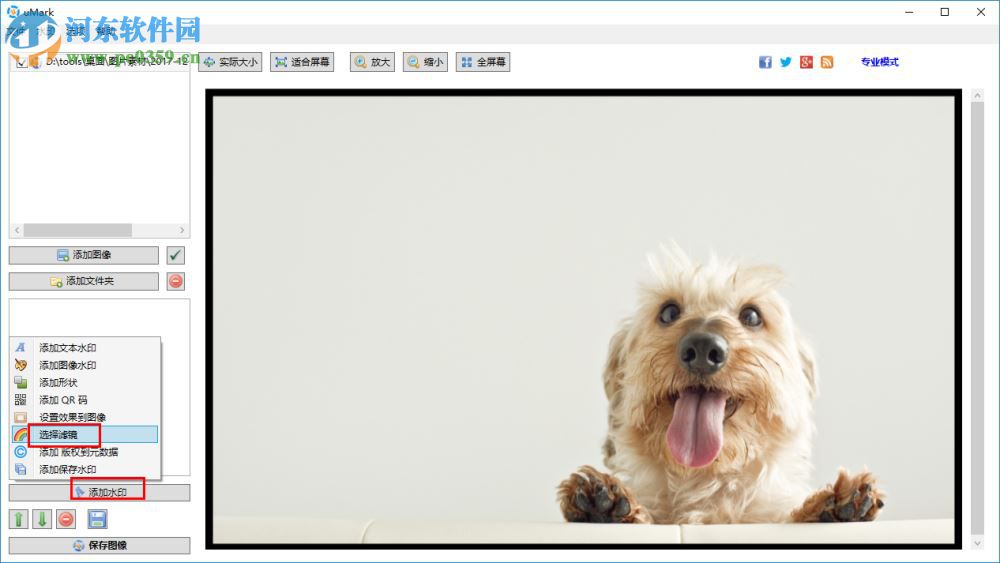Screen dimensions: 1000x563
Task: Click the 实际大小 (actual size) button
Action: pos(230,62)
